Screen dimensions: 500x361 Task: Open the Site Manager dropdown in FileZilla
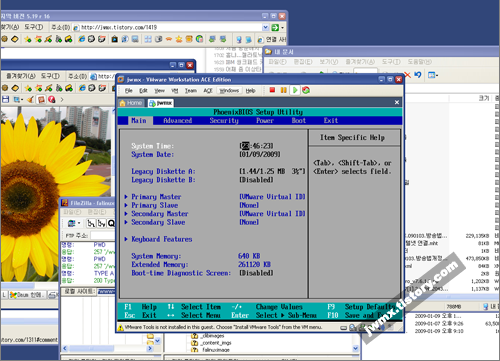pyautogui.click(x=79, y=223)
